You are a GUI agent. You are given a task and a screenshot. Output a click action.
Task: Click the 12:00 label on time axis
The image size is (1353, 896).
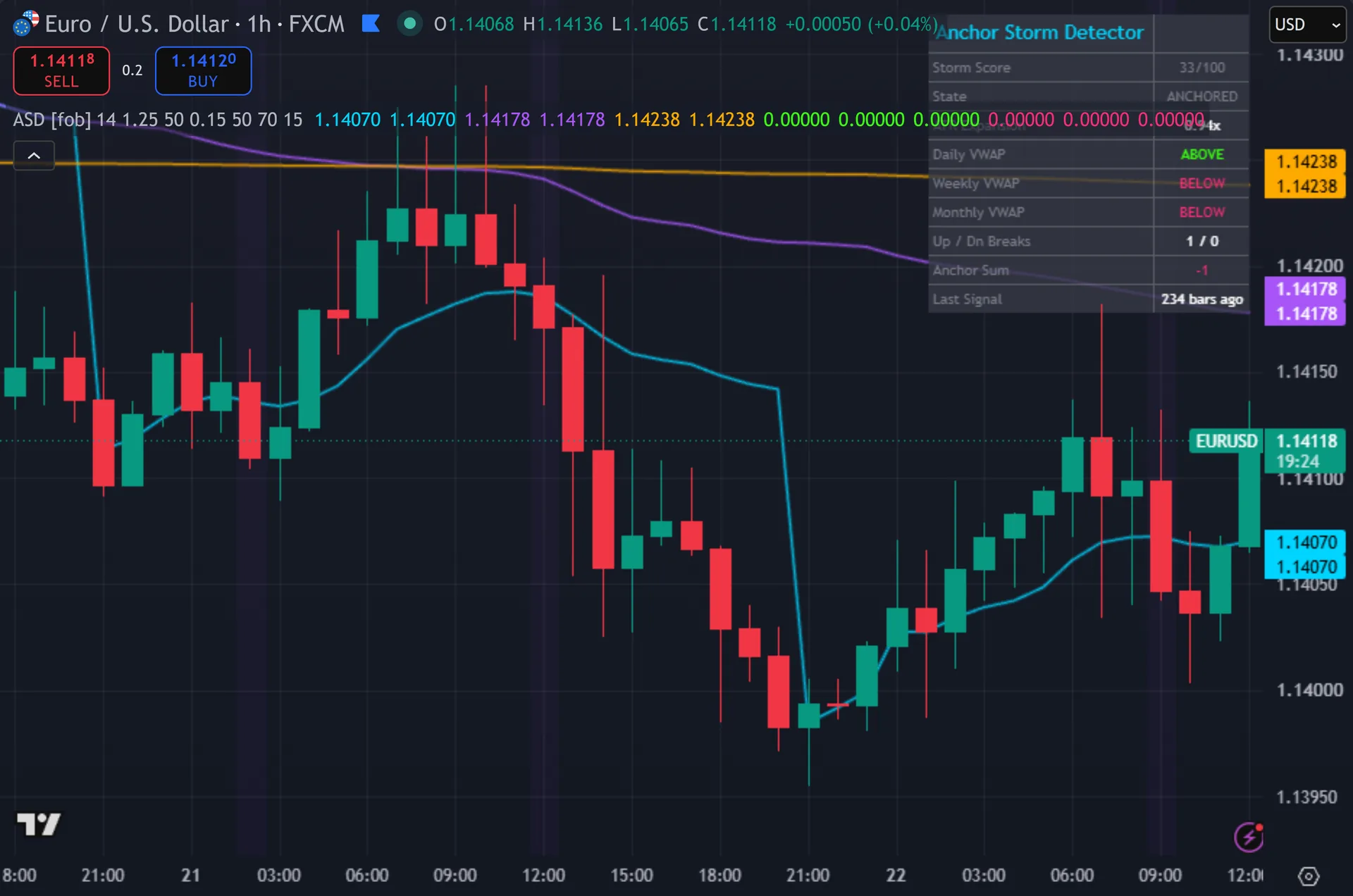(543, 876)
